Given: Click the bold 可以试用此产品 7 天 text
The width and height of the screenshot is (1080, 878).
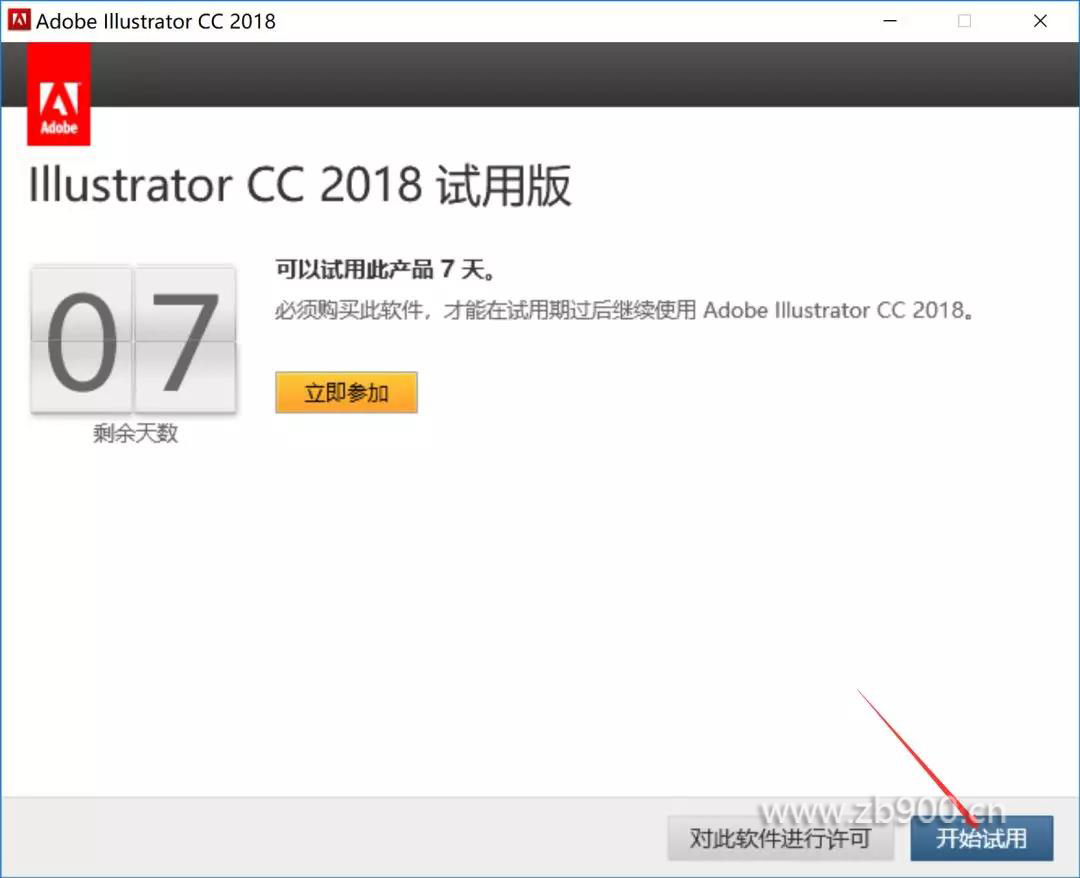Looking at the screenshot, I should [x=385, y=270].
